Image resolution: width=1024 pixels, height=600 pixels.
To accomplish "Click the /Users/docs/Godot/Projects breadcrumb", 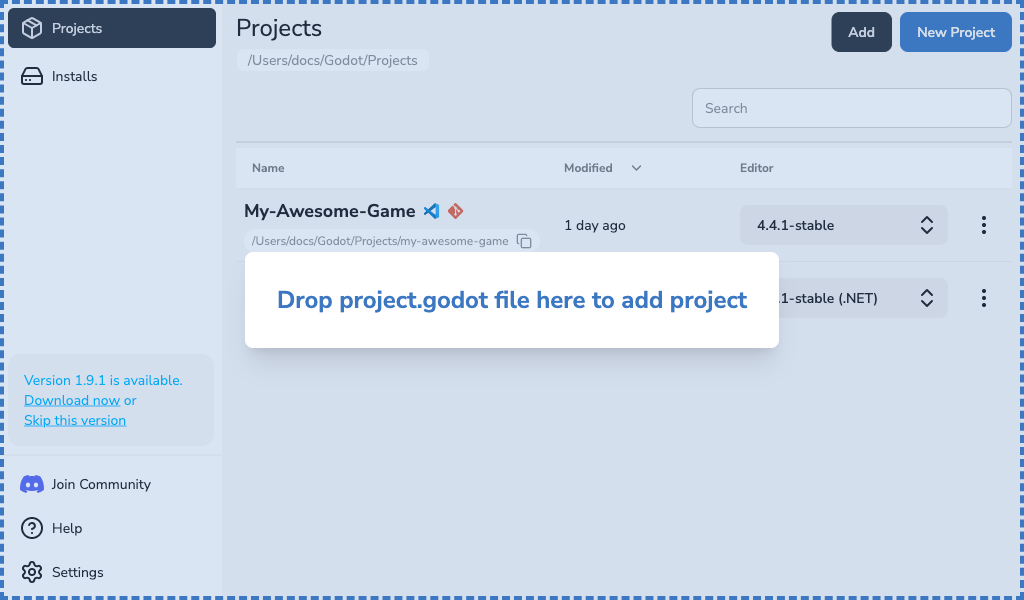I will click(333, 60).
